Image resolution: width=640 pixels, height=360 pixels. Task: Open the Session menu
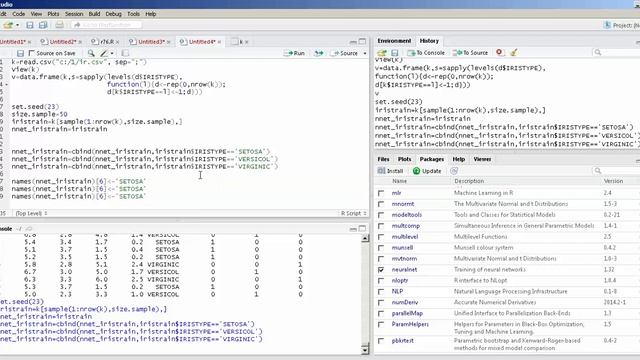point(74,14)
